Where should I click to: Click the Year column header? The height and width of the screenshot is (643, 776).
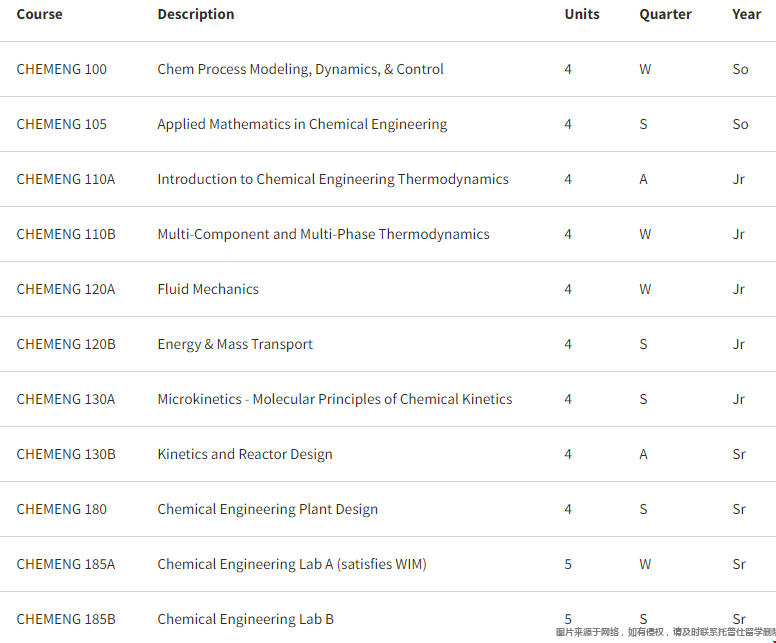click(x=746, y=14)
